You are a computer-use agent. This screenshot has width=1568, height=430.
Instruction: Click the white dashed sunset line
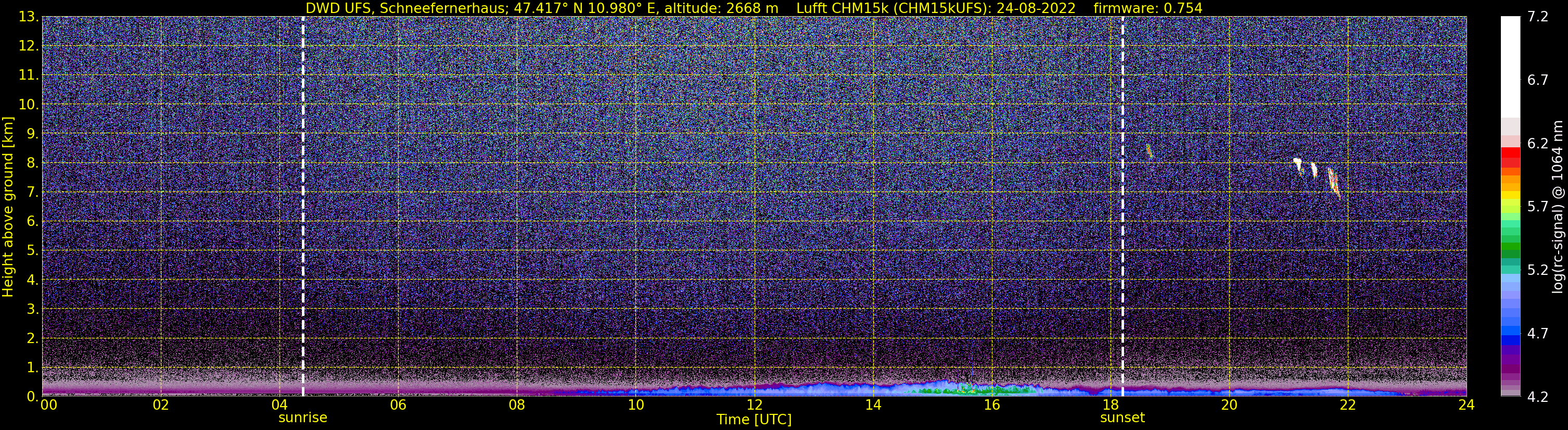(1123, 207)
